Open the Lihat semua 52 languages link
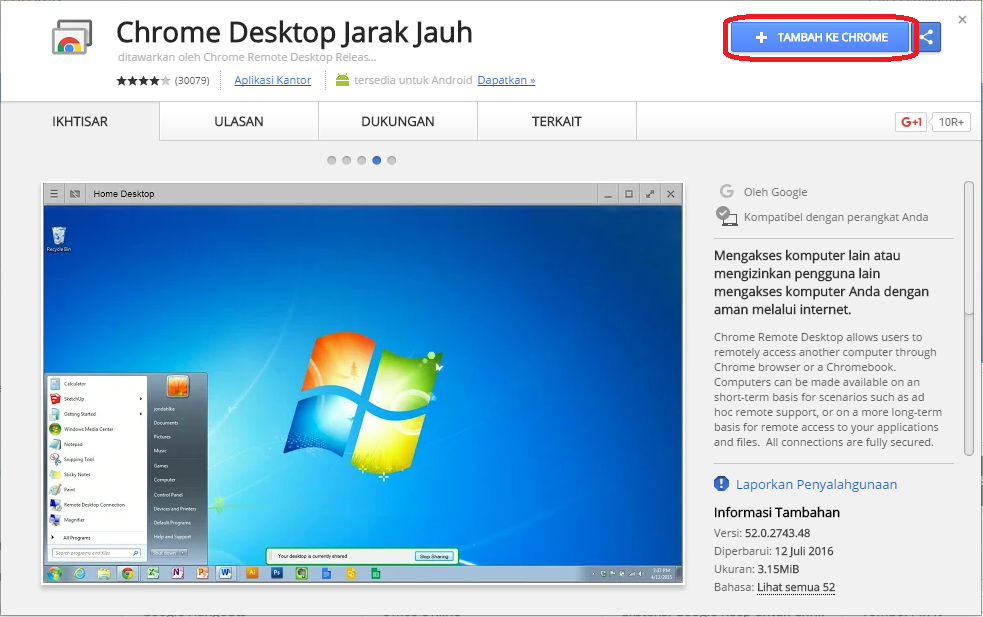Screen dimensions: 983x617 [796, 588]
